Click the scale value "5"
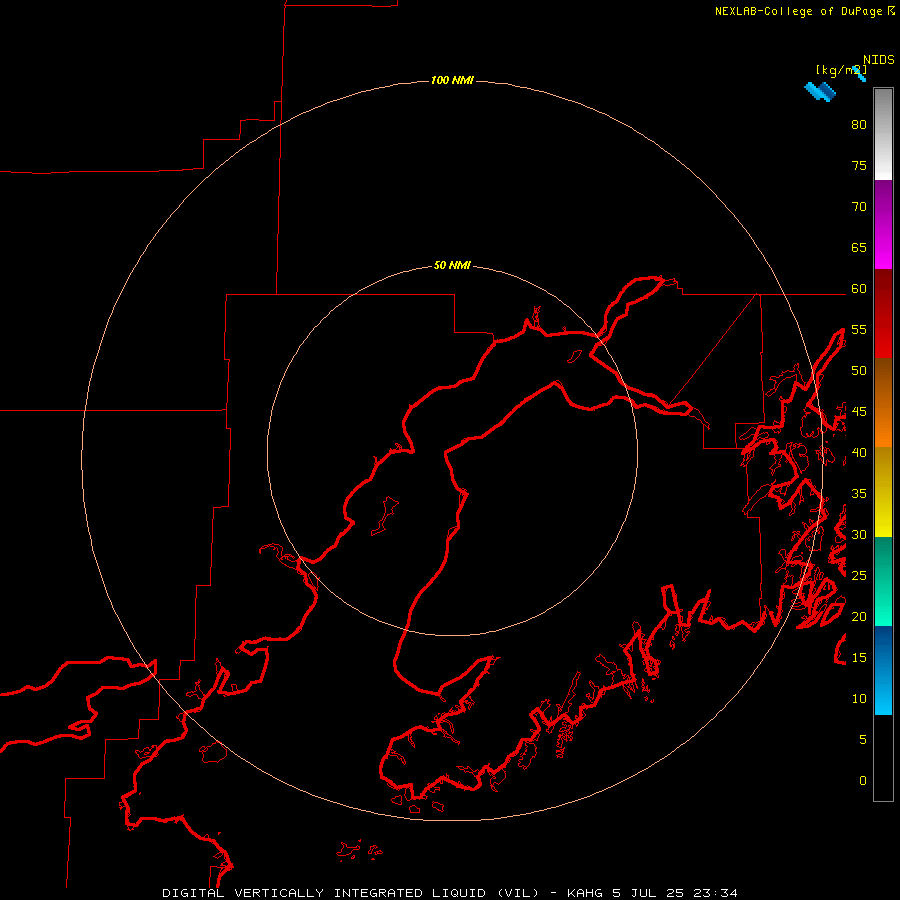The height and width of the screenshot is (900, 900). coord(863,740)
